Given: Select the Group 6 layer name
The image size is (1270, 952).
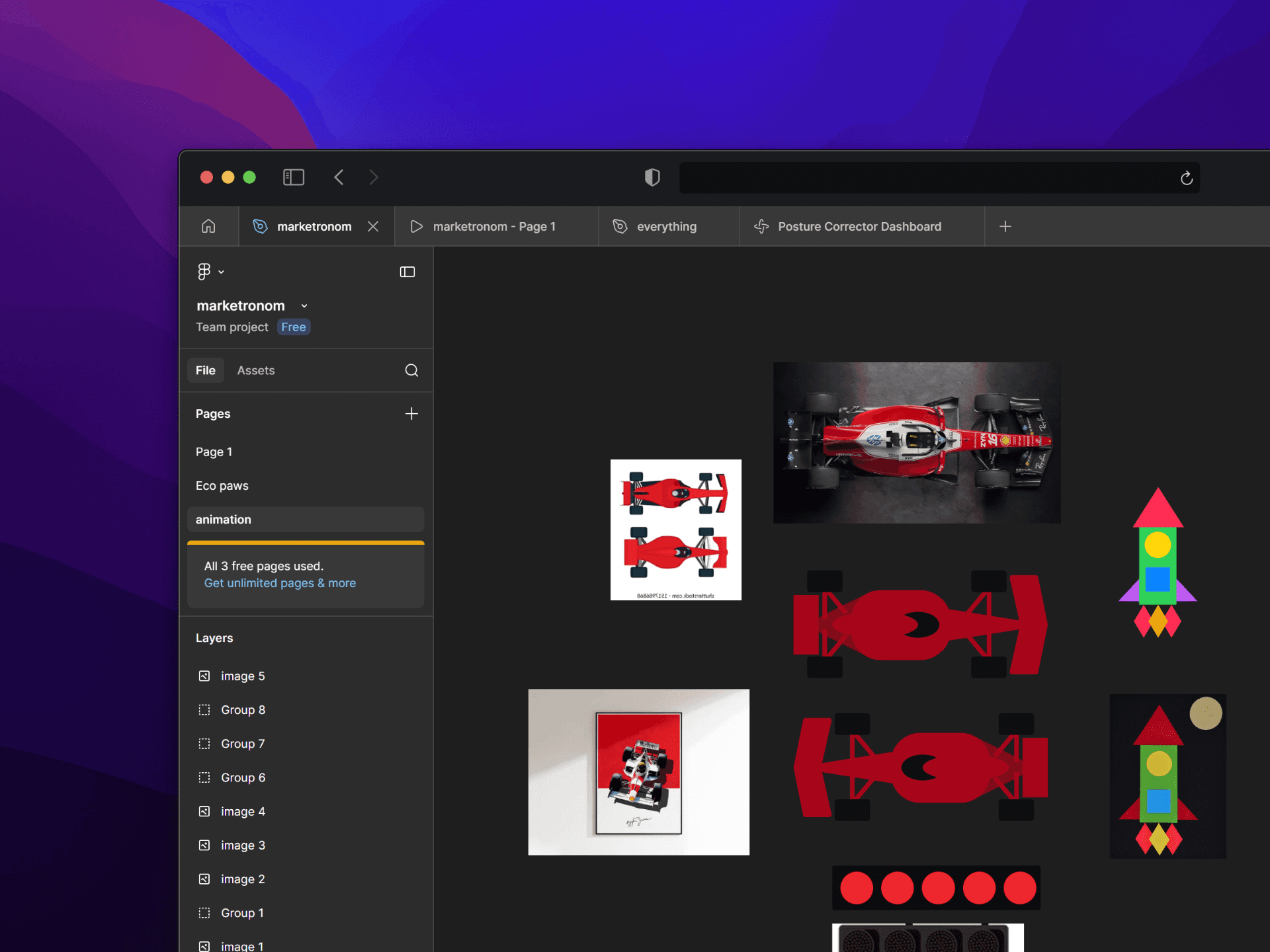Looking at the screenshot, I should 243,777.
